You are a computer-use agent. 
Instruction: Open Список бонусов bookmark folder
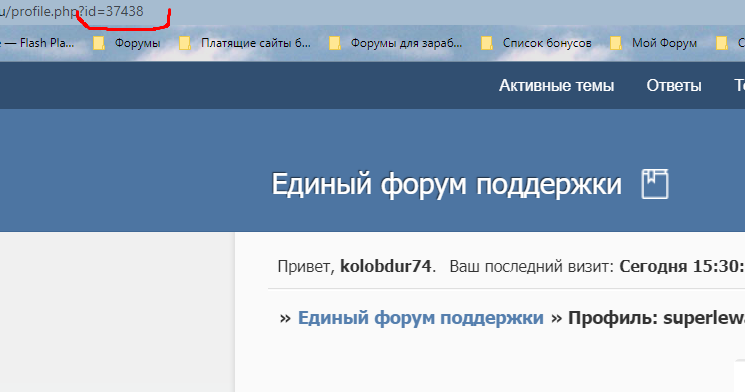point(547,43)
